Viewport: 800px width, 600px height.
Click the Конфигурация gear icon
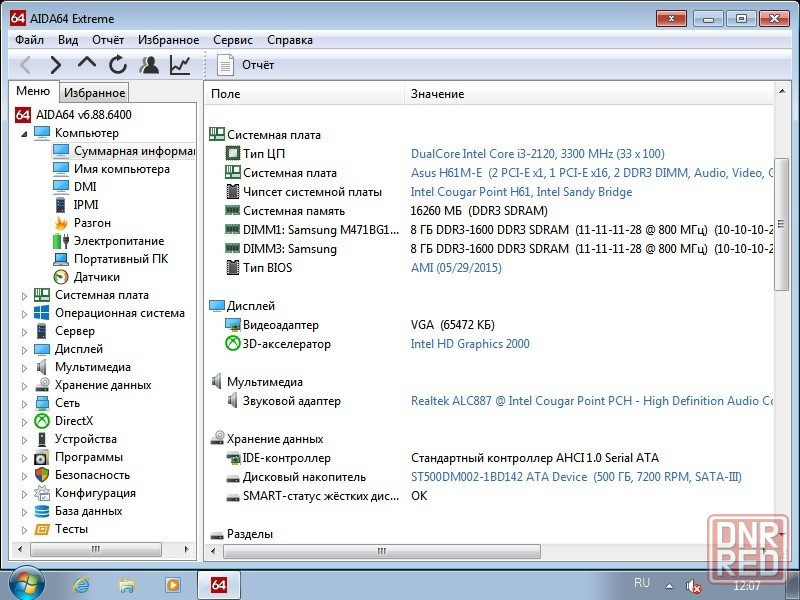tap(42, 493)
